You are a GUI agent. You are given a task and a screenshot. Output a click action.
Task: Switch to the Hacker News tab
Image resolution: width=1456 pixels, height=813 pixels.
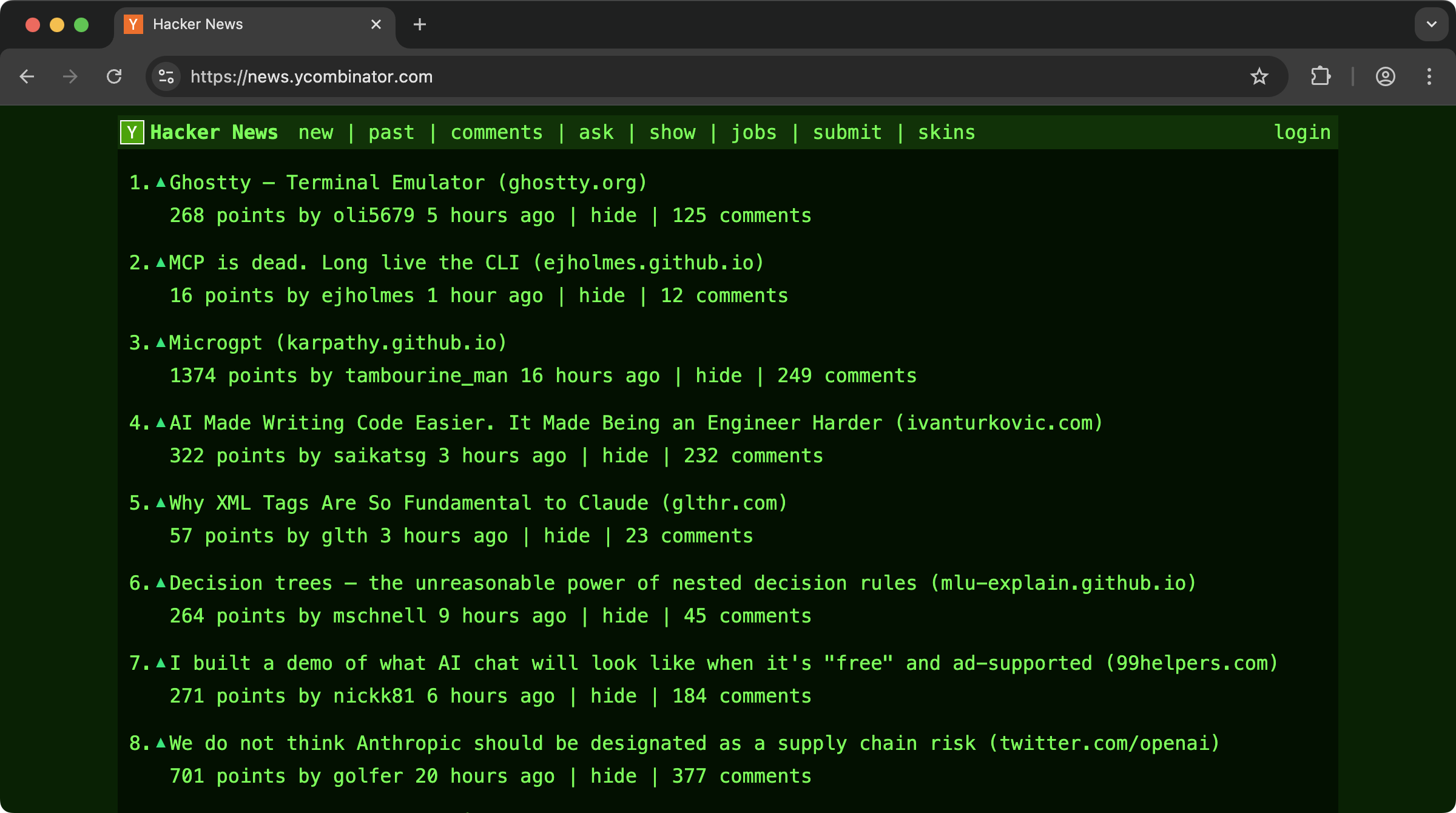pyautogui.click(x=198, y=24)
